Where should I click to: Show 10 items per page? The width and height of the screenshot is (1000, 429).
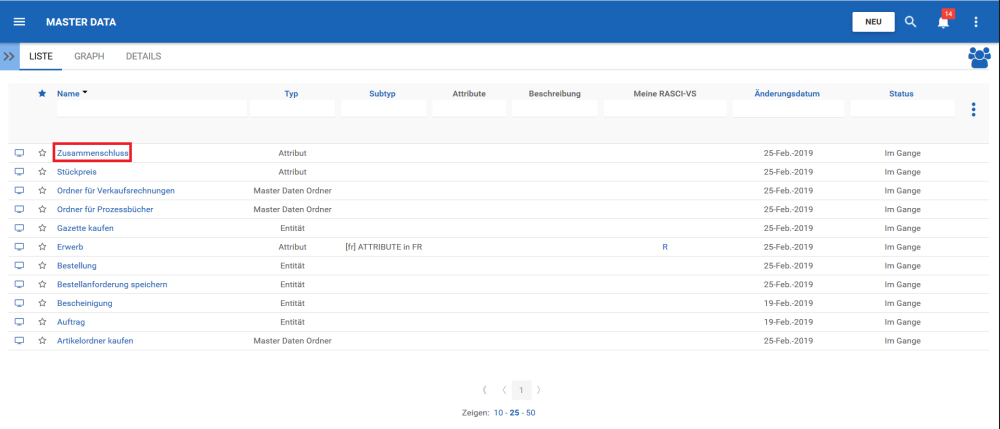tap(498, 412)
